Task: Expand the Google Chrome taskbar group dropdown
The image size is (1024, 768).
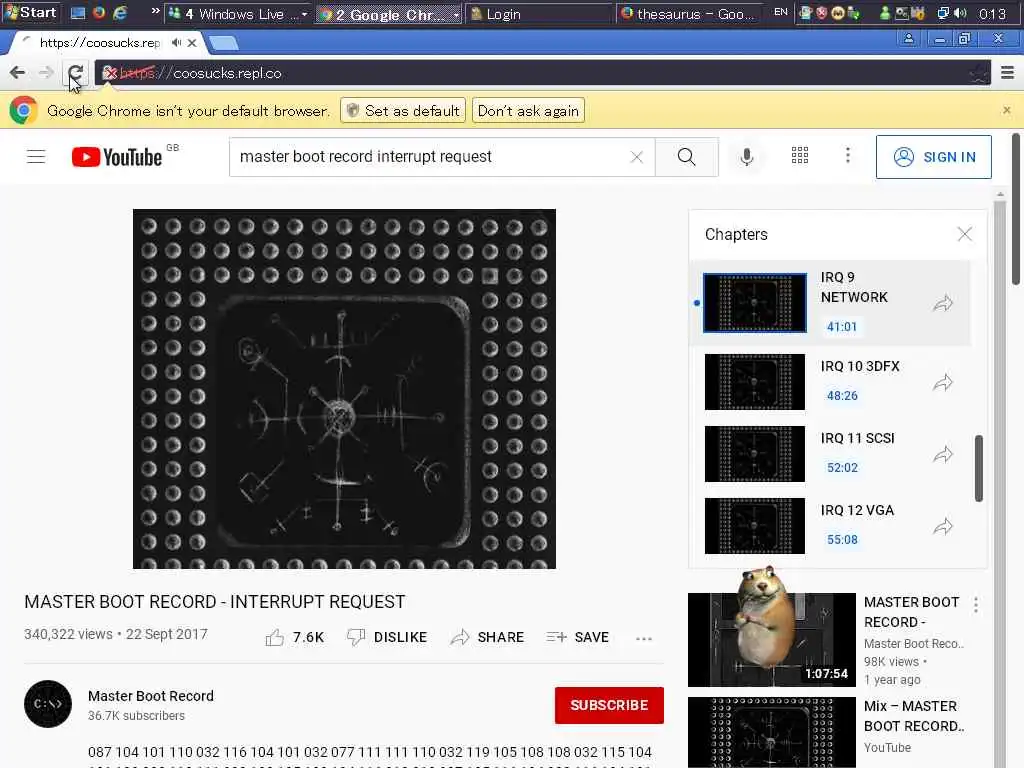Action: tap(456, 14)
